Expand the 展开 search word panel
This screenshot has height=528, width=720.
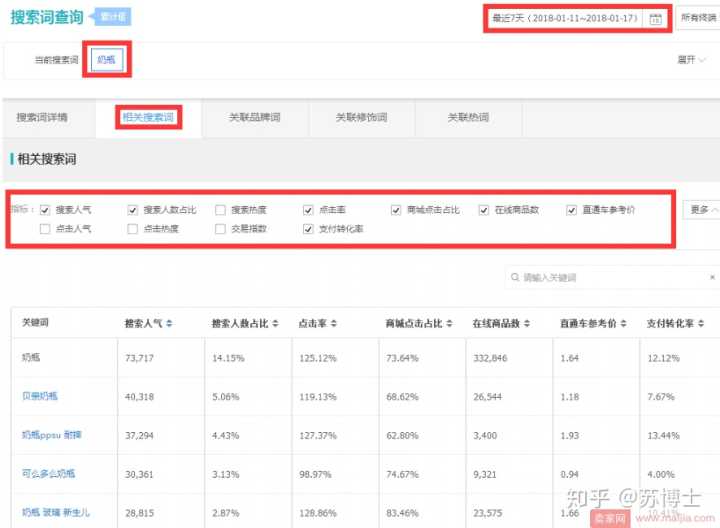pos(691,60)
